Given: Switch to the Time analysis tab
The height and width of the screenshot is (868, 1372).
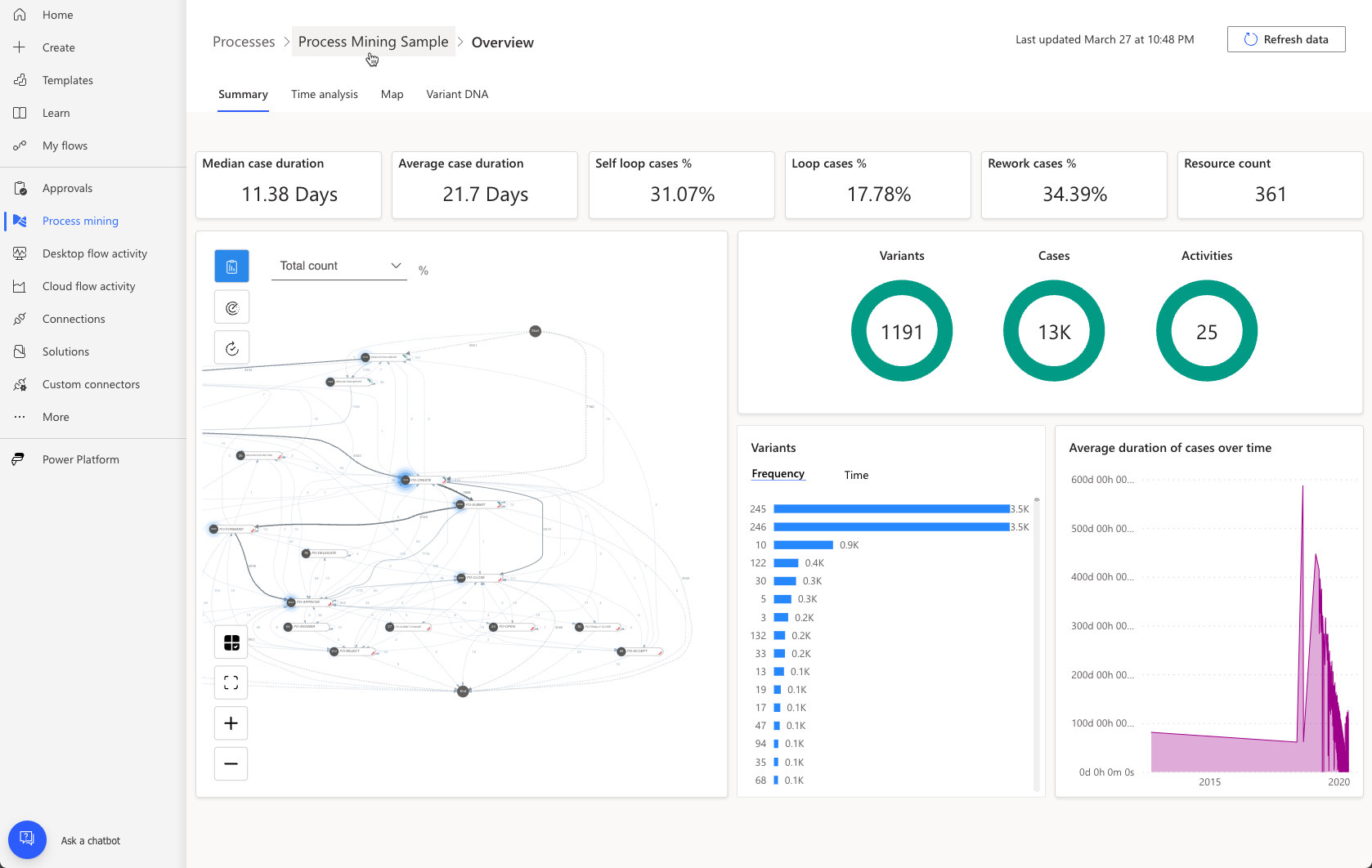Looking at the screenshot, I should [324, 94].
